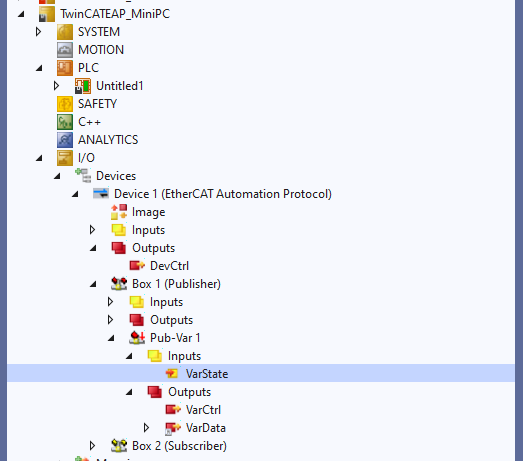Screen dimensions: 523x461
Task: Select the Box 2 (Subscriber) label
Action: click(x=179, y=446)
